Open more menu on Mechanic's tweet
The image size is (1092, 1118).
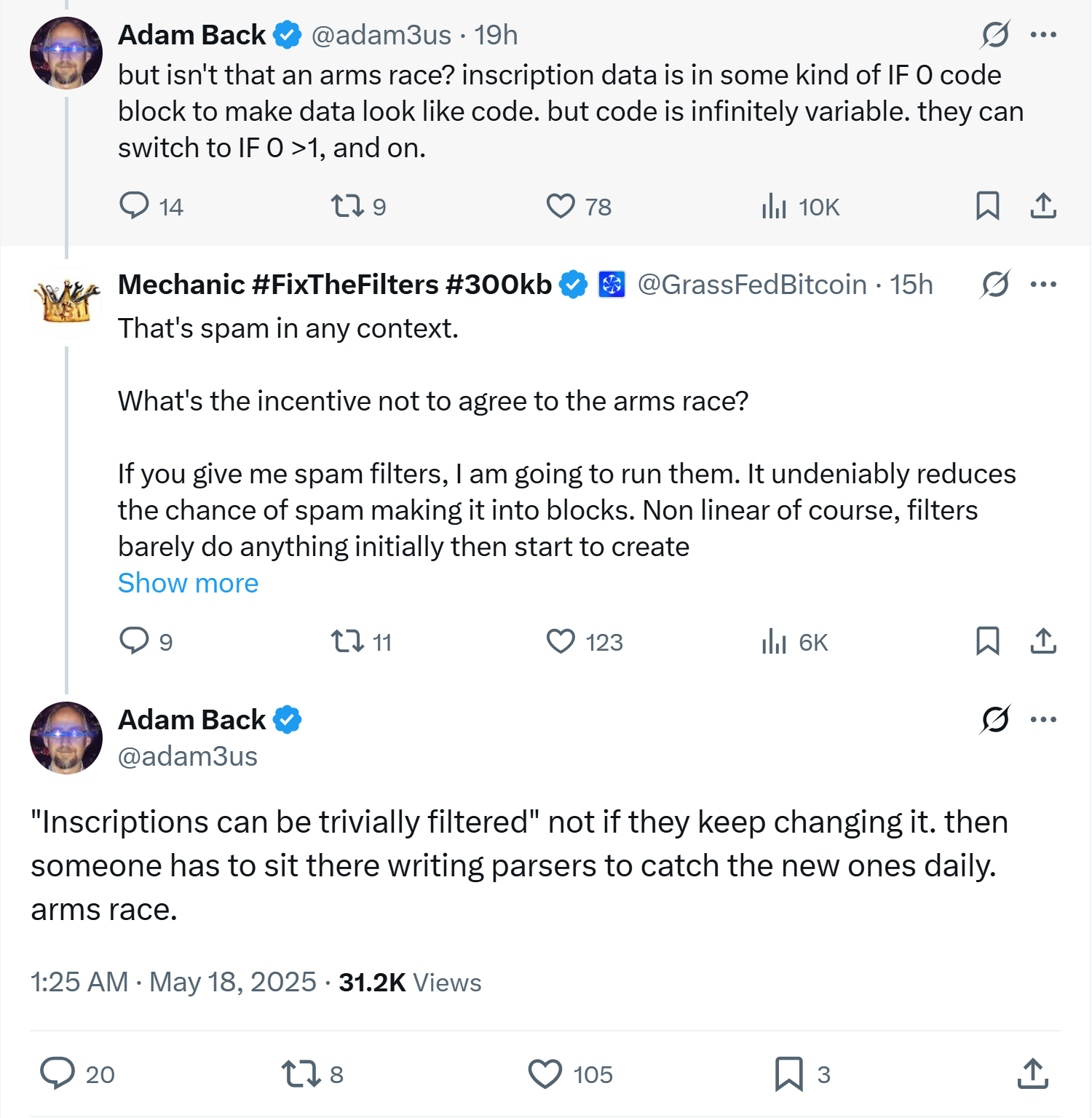1042,284
